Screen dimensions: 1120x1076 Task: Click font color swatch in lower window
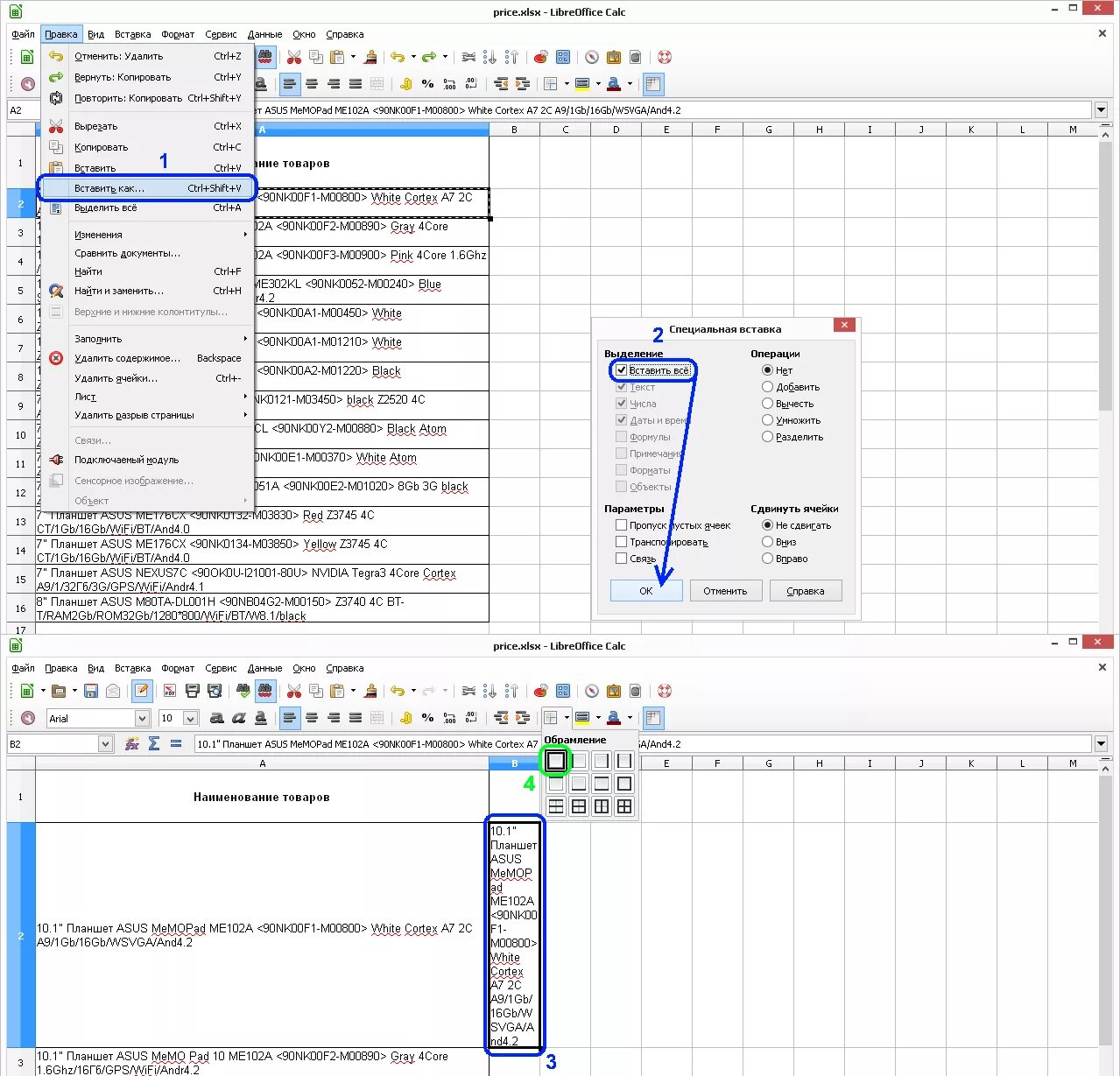coord(614,718)
